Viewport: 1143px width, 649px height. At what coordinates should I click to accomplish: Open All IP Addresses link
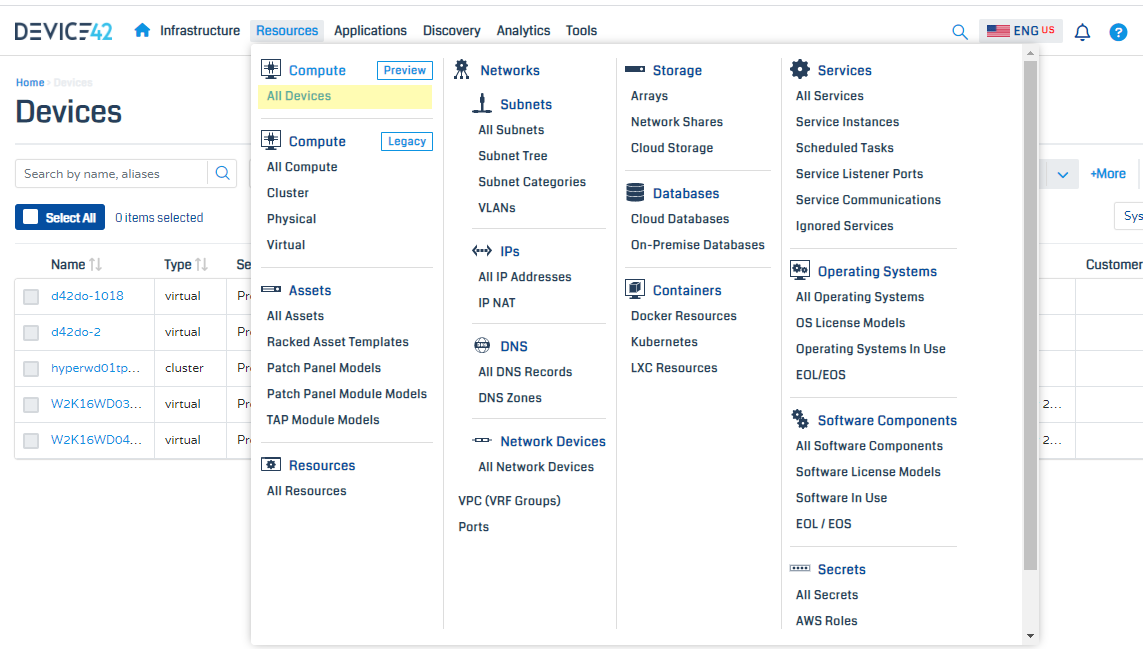click(x=525, y=277)
